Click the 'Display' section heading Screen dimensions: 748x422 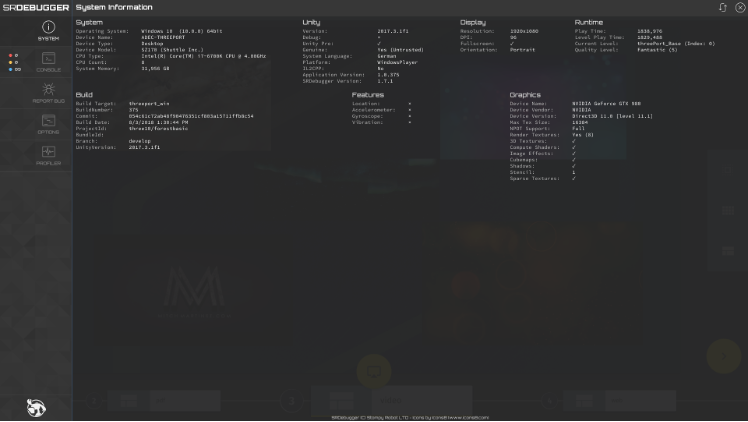click(473, 22)
